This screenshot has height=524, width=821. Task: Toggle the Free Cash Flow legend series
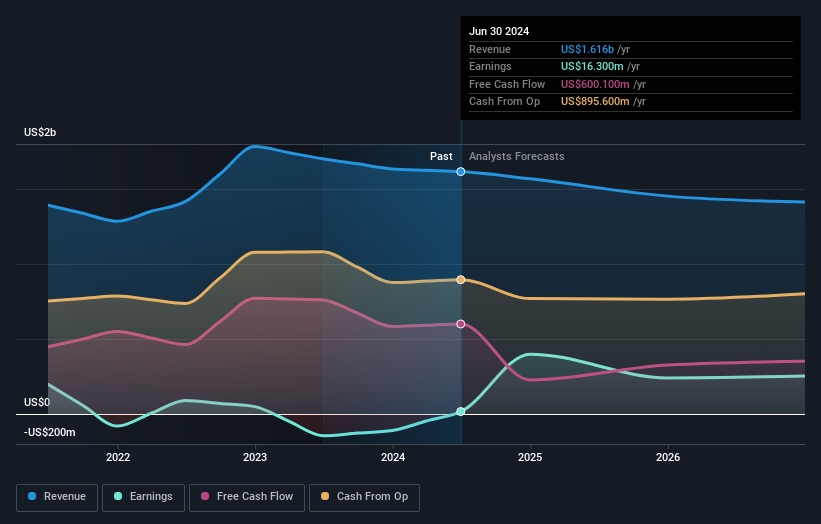(247, 497)
